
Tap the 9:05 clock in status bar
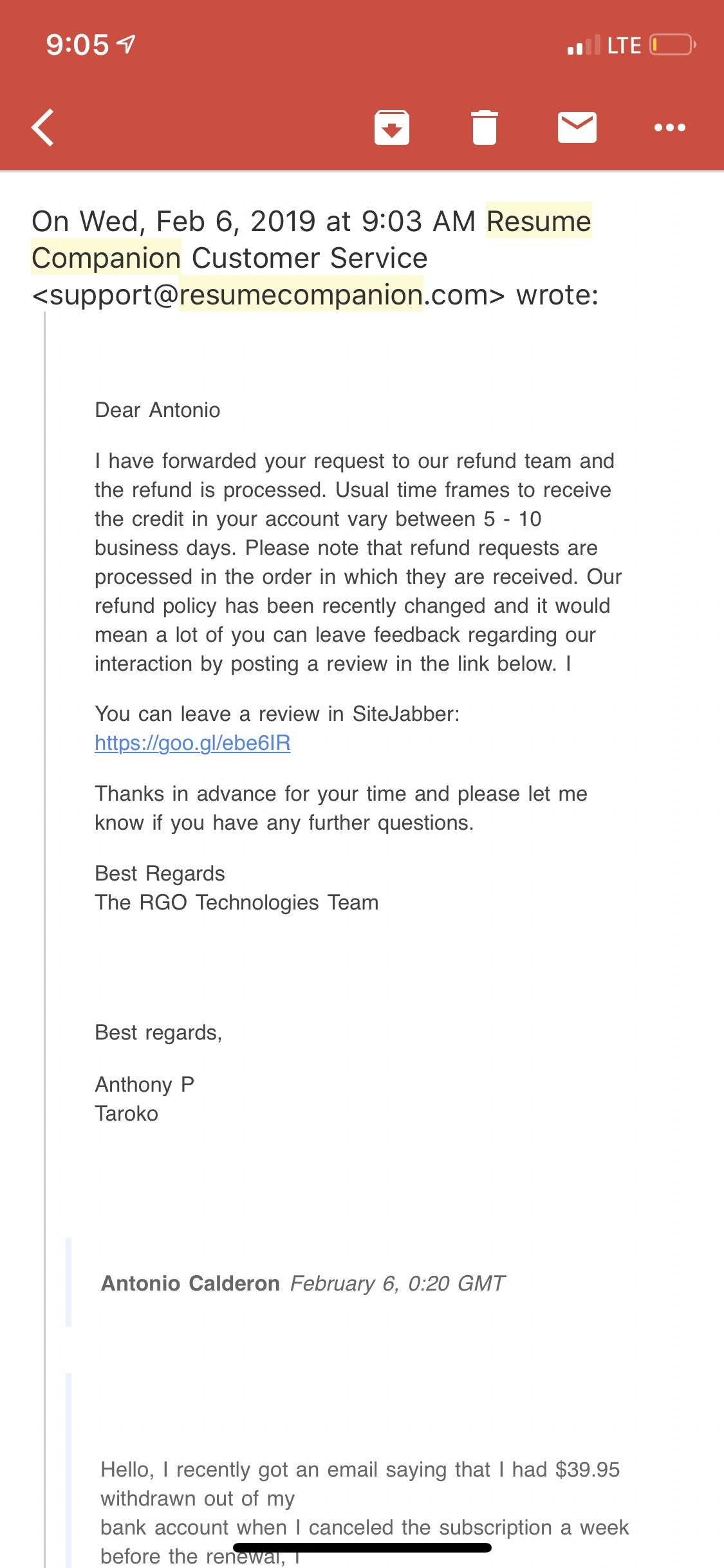(77, 45)
